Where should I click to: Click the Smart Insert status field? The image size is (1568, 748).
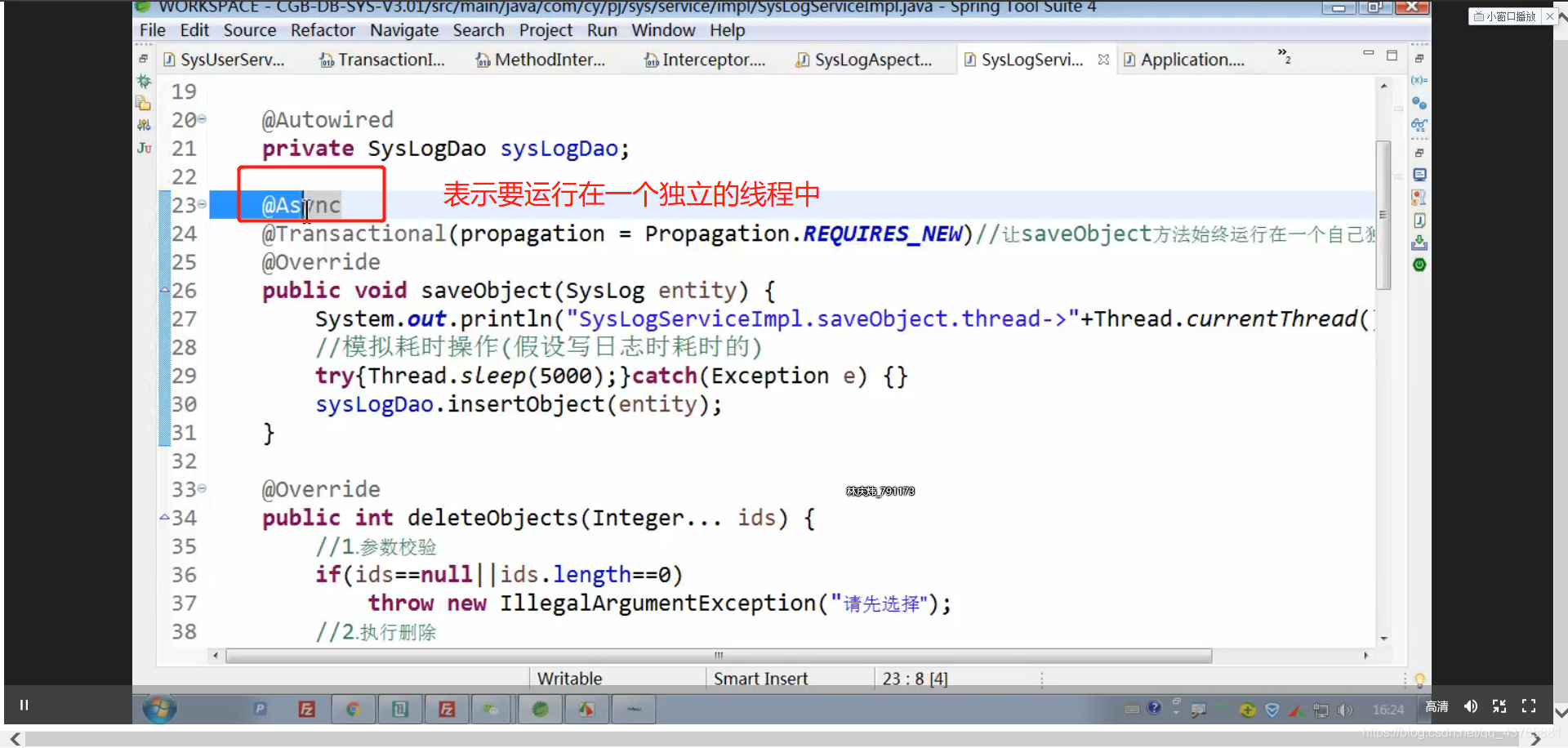coord(760,679)
